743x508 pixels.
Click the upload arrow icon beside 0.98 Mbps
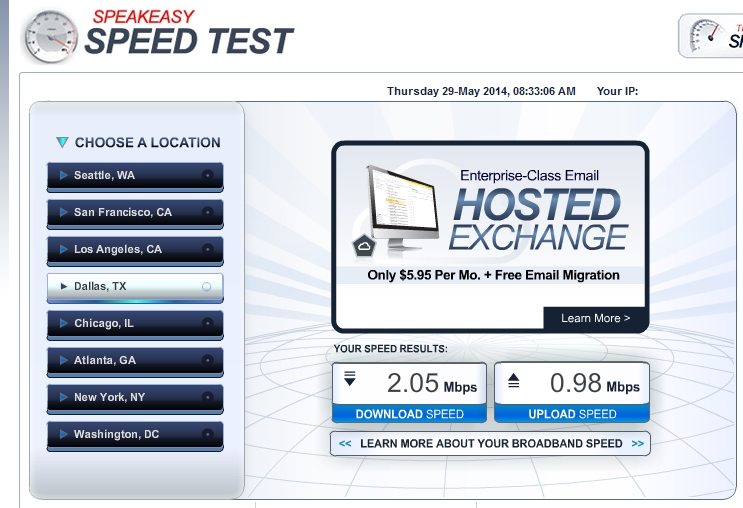click(x=513, y=379)
